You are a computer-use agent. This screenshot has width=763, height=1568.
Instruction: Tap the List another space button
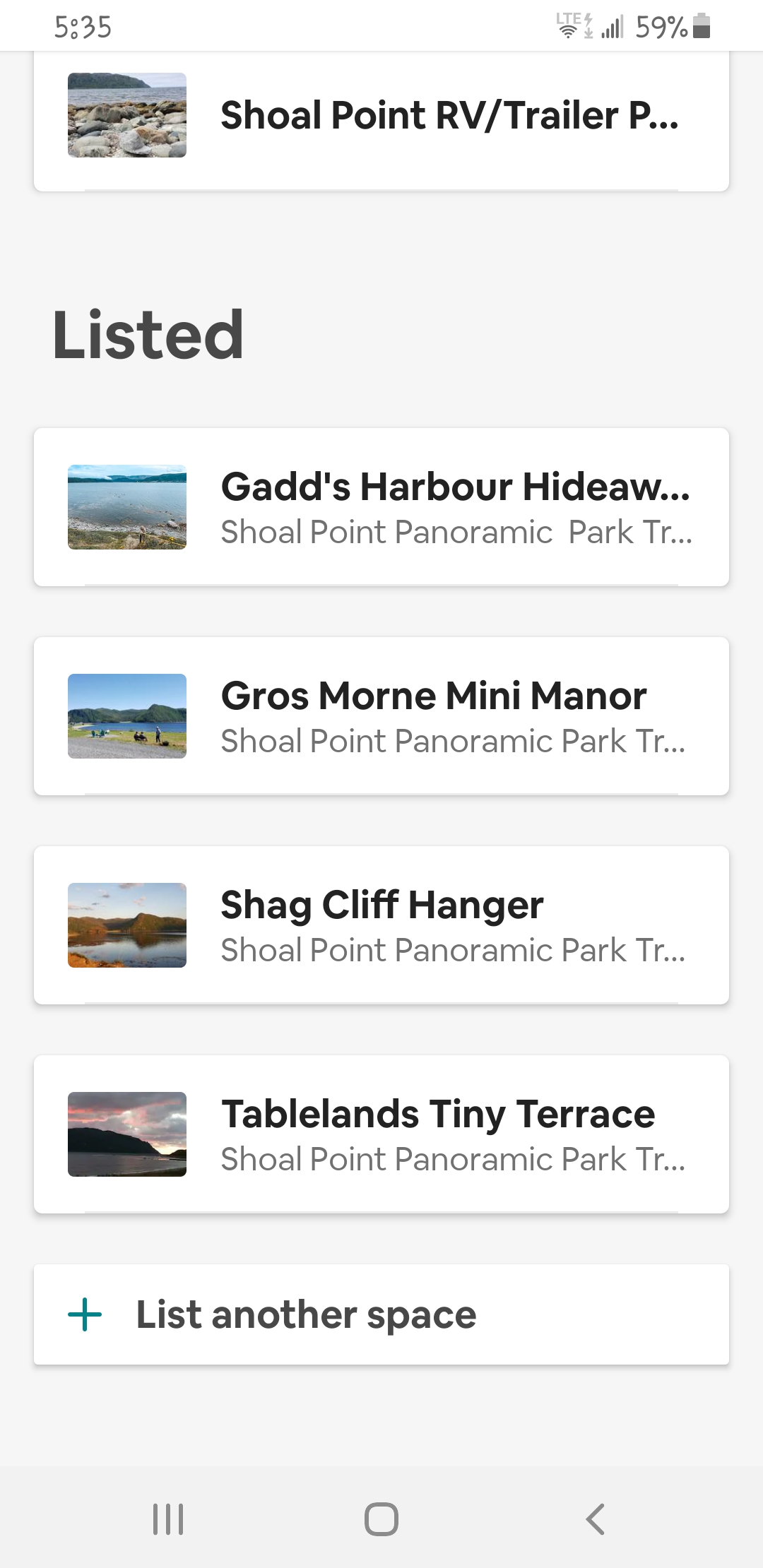[x=306, y=1314]
